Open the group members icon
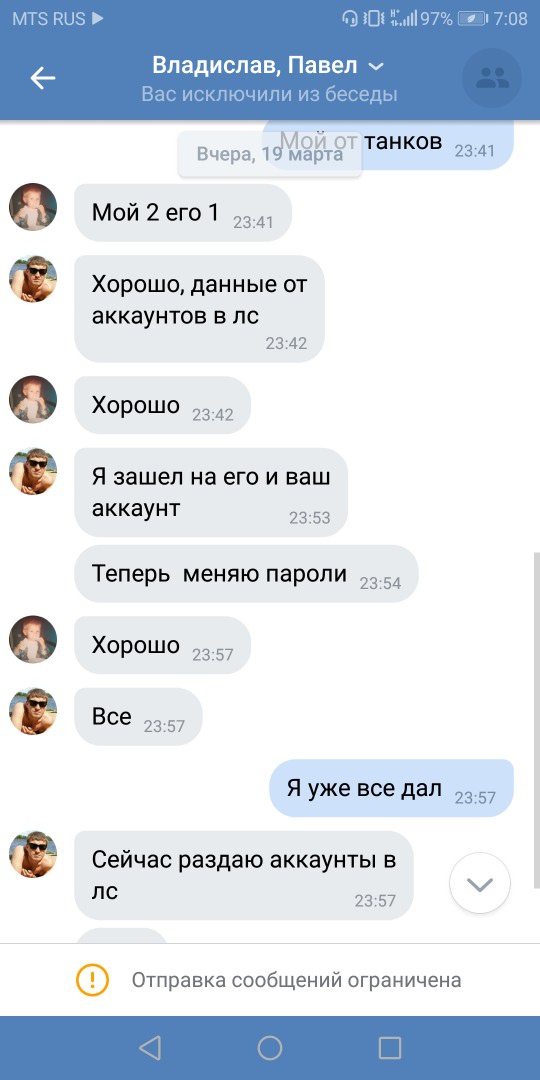This screenshot has height=1080, width=540. [492, 79]
